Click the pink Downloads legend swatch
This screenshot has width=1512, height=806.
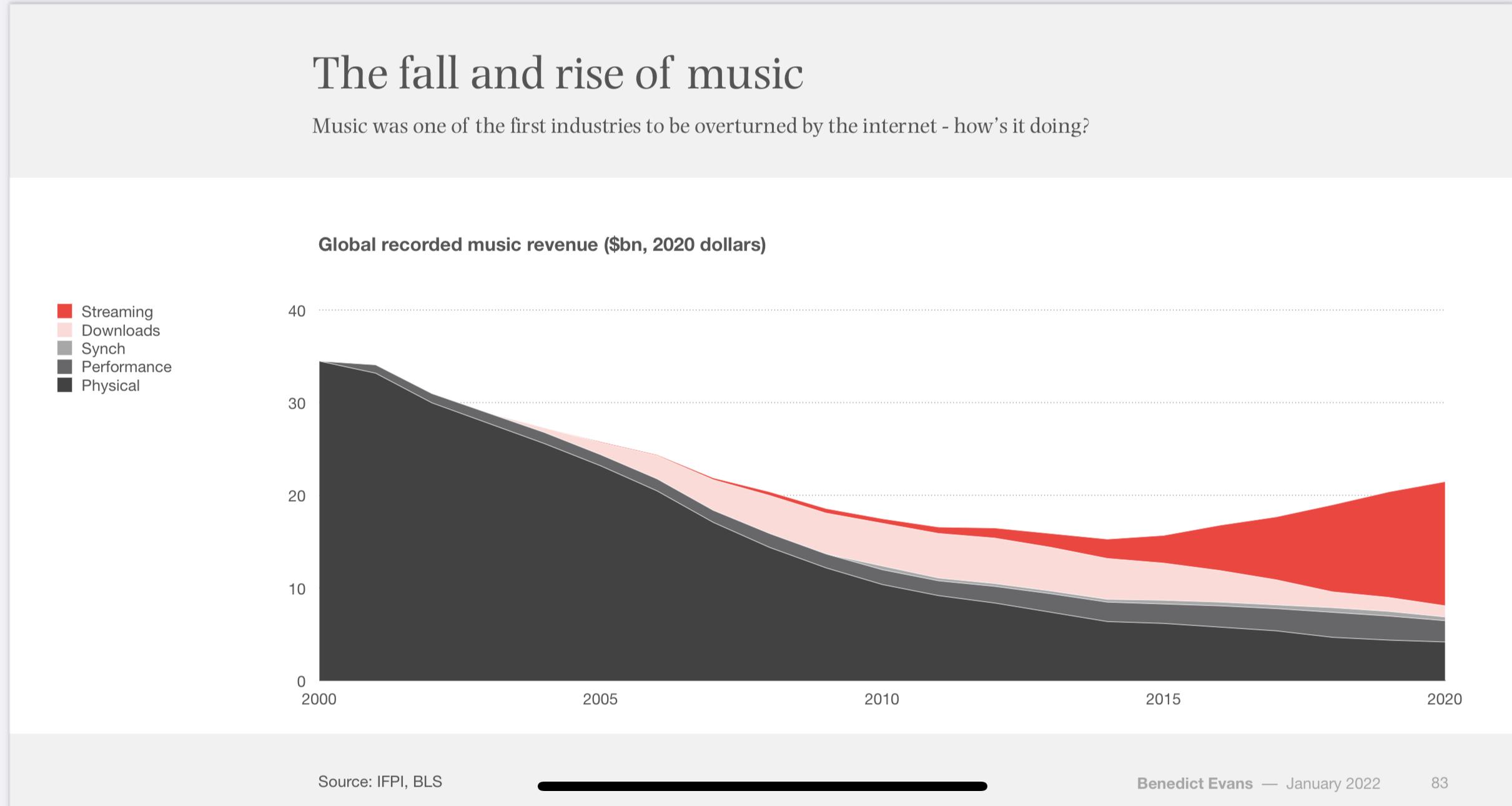coord(65,330)
